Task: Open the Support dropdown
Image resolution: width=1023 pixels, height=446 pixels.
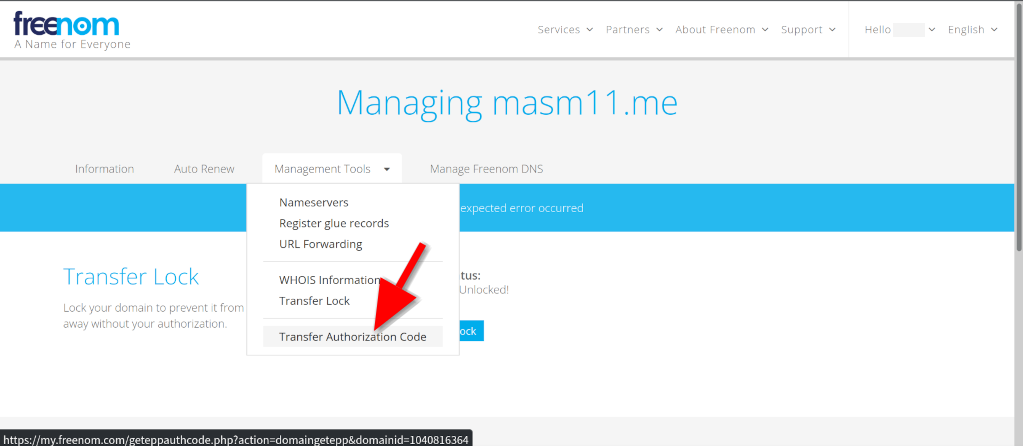Action: [808, 29]
